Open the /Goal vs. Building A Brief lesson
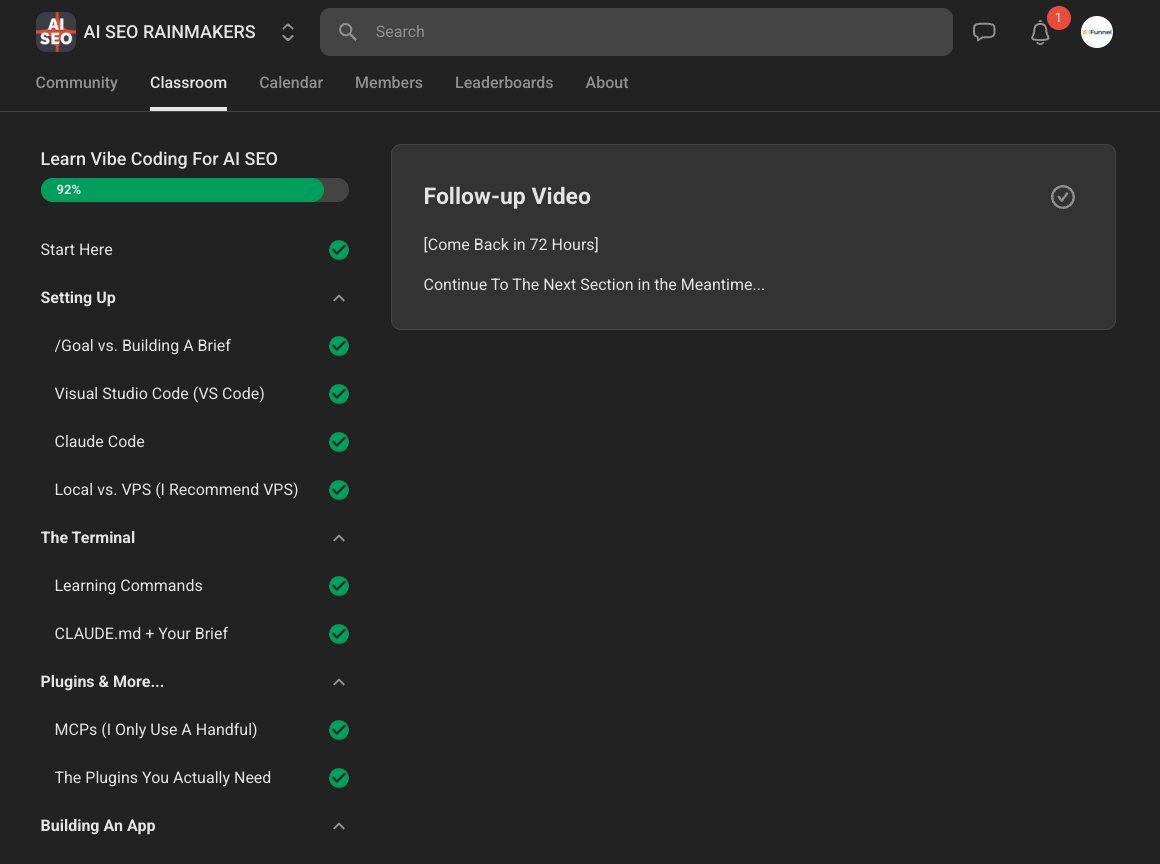 click(143, 346)
